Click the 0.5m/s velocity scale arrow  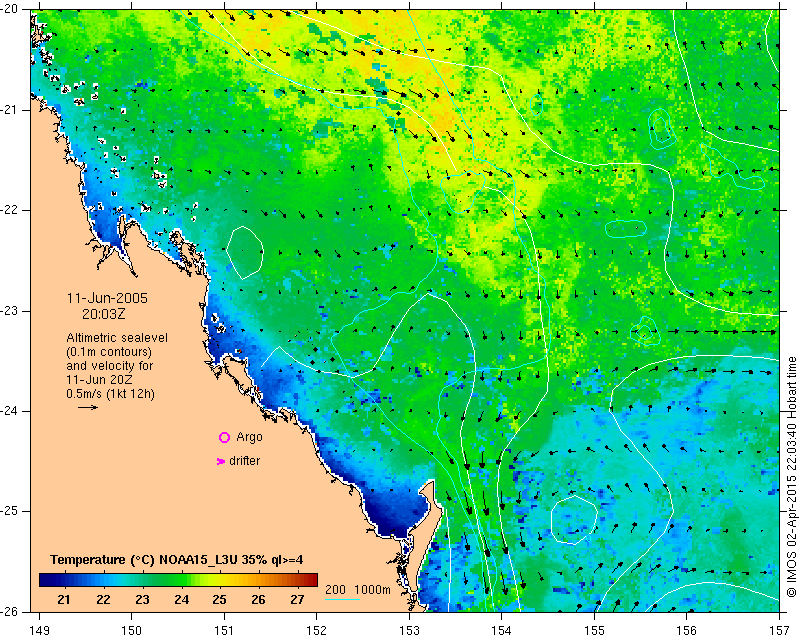point(88,407)
